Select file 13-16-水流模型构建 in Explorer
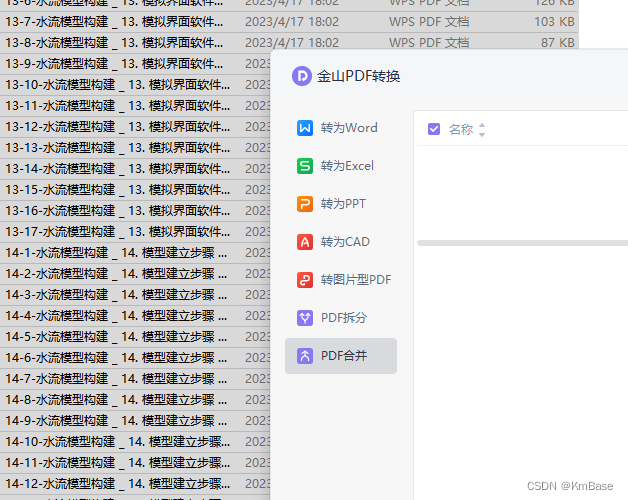This screenshot has width=628, height=500. tap(117, 211)
